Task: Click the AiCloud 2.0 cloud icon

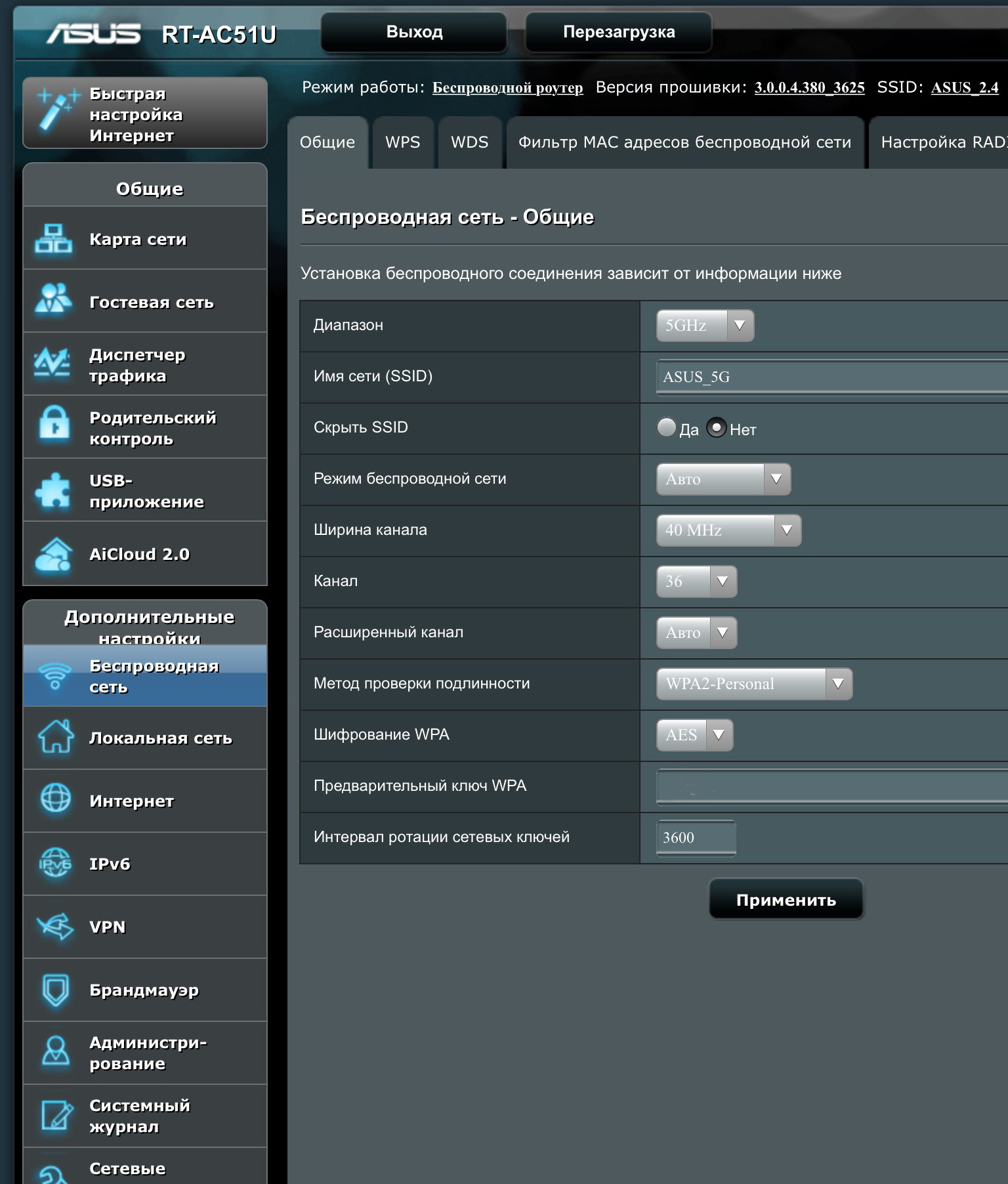Action: click(x=54, y=554)
